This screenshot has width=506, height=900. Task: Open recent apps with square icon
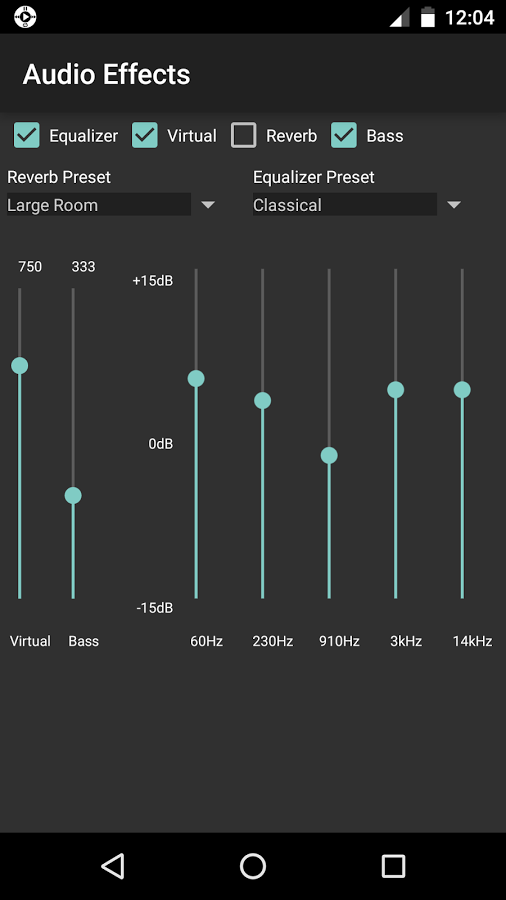tap(393, 866)
